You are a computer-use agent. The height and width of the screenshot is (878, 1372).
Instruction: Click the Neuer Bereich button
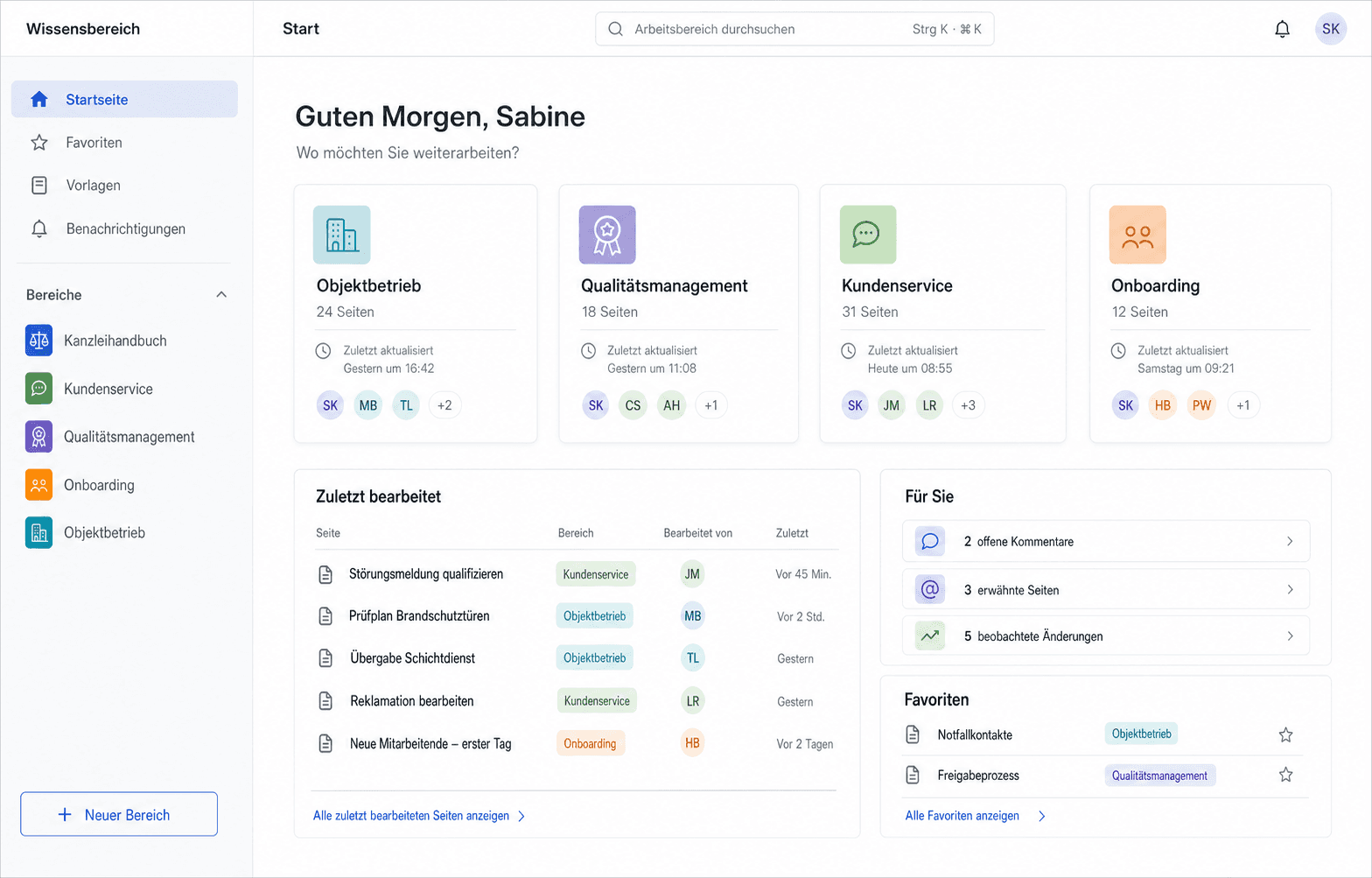click(x=119, y=814)
